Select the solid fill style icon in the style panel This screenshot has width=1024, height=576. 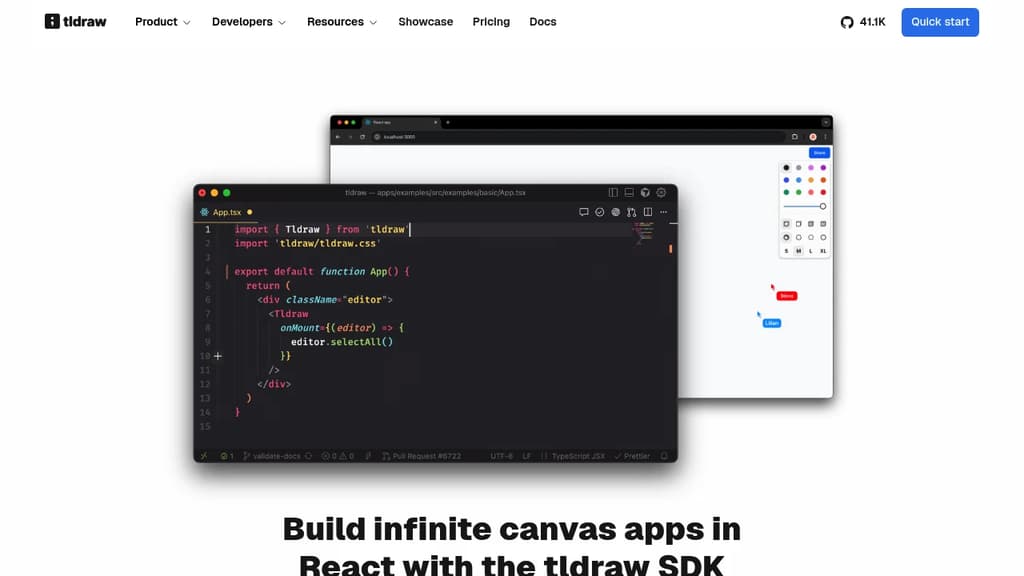coord(811,224)
